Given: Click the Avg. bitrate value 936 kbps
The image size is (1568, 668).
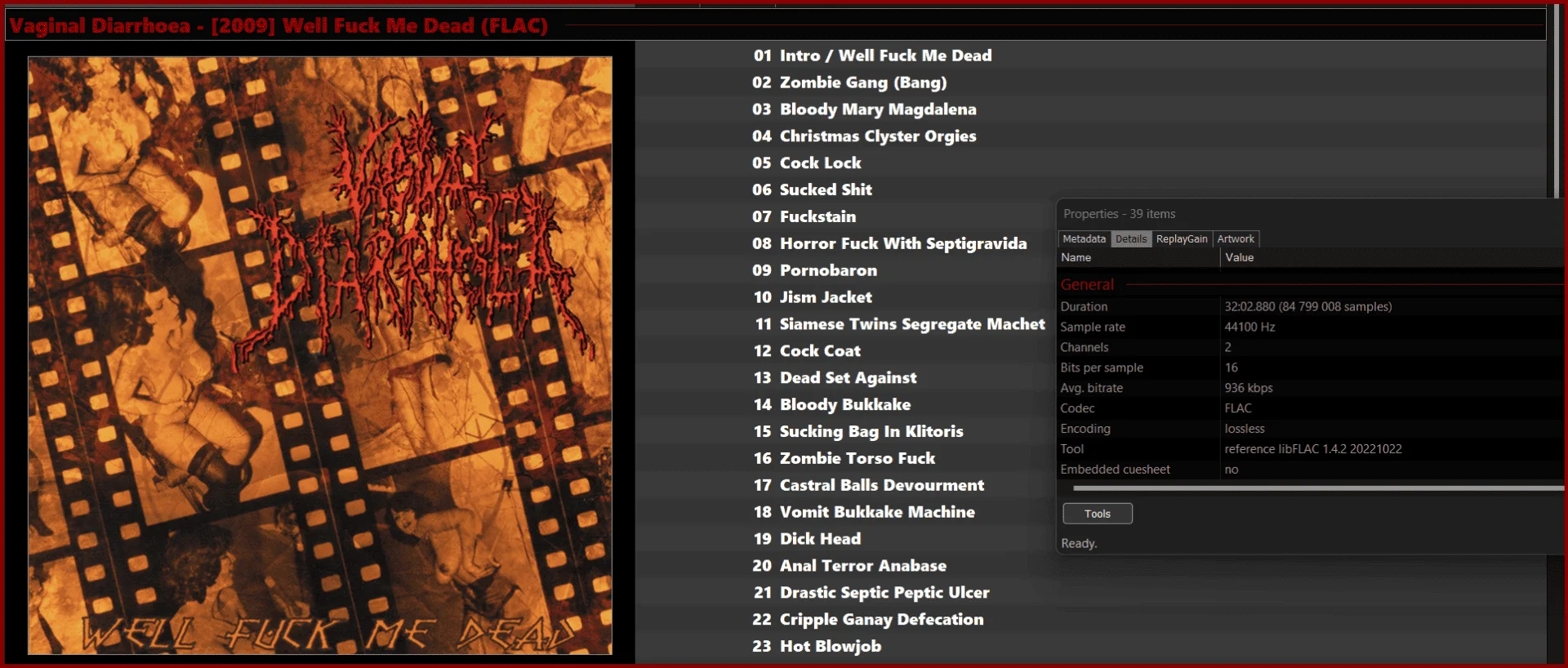Looking at the screenshot, I should (x=1248, y=389).
